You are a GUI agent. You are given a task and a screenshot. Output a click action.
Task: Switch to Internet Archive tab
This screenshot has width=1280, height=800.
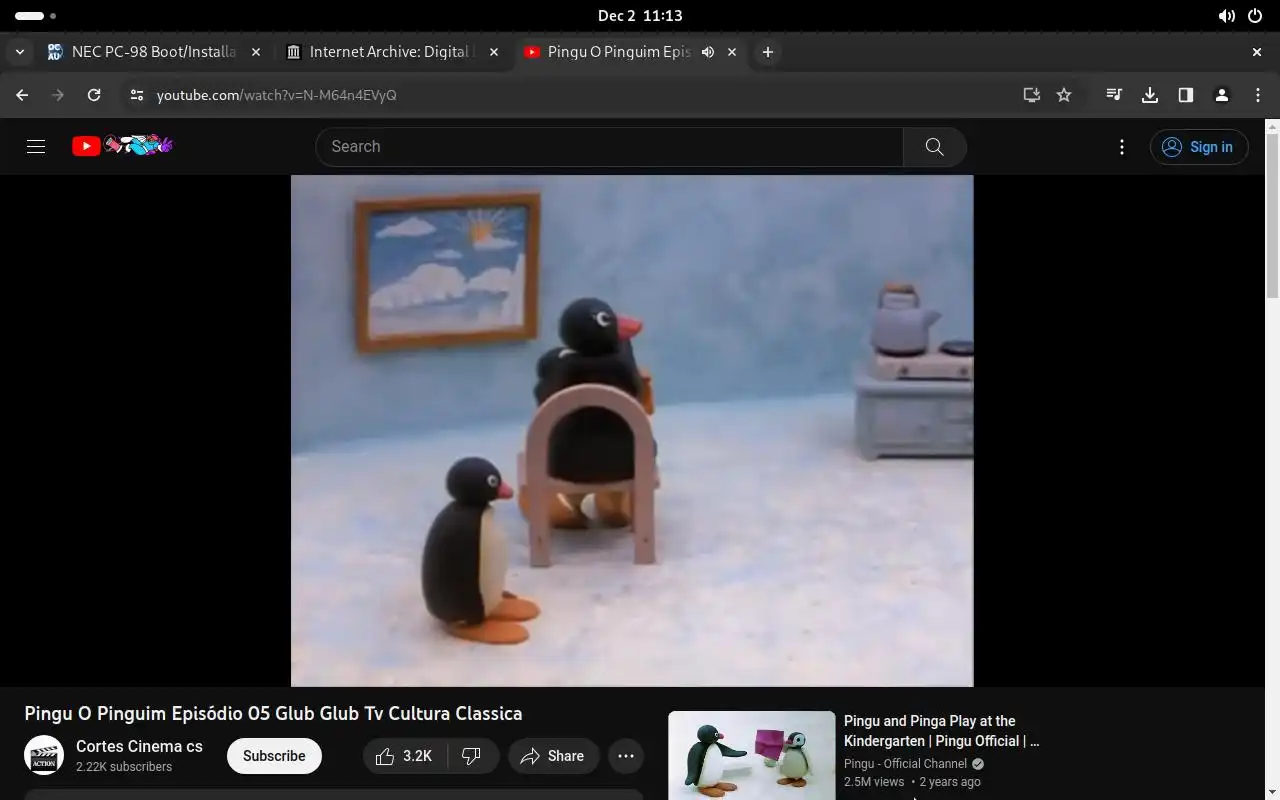pyautogui.click(x=391, y=52)
